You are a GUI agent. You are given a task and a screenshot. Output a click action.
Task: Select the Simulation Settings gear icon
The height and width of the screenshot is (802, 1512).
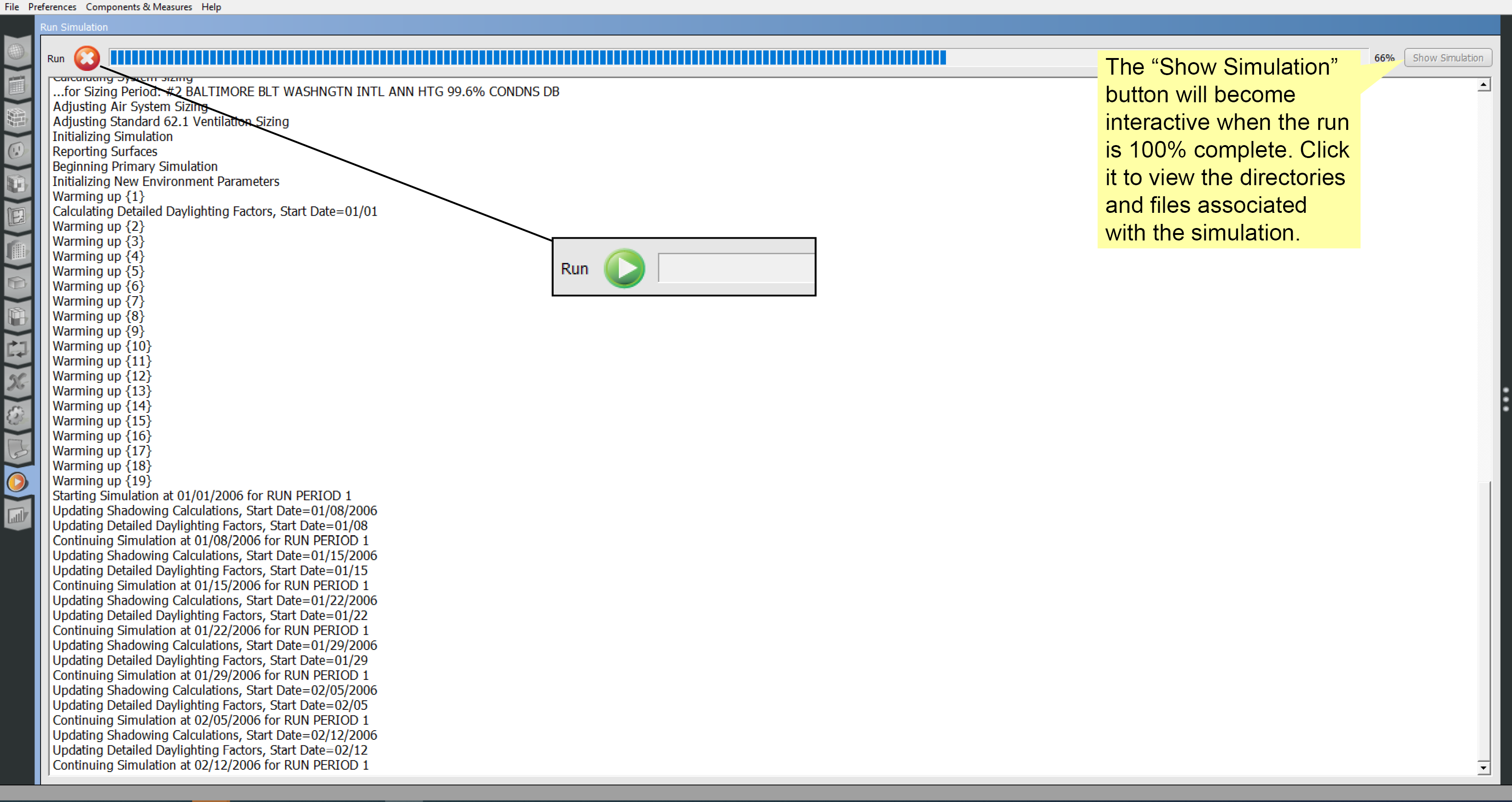pyautogui.click(x=18, y=415)
